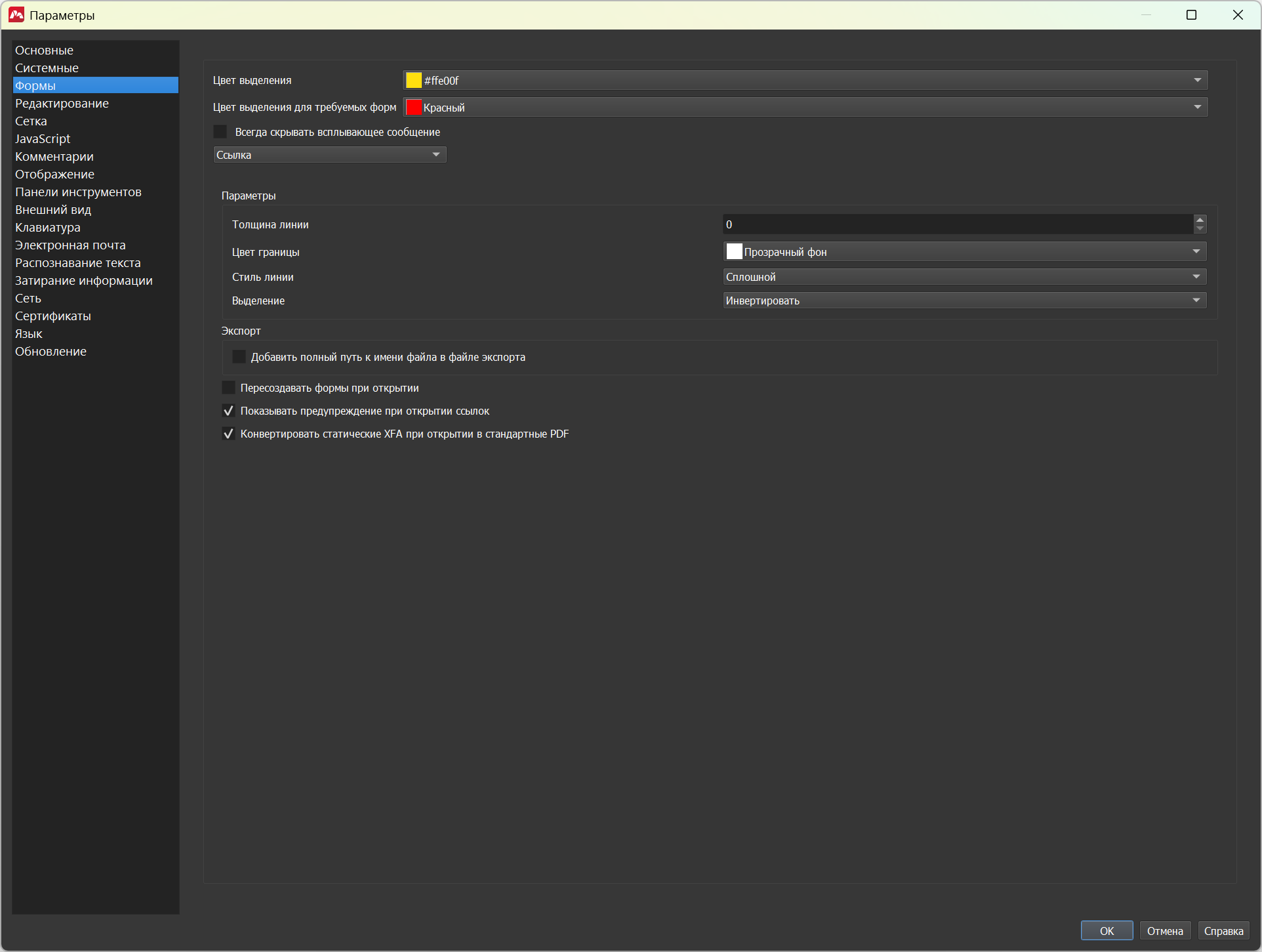Click the app icon in title bar
Viewport: 1262px width, 952px height.
pos(16,14)
